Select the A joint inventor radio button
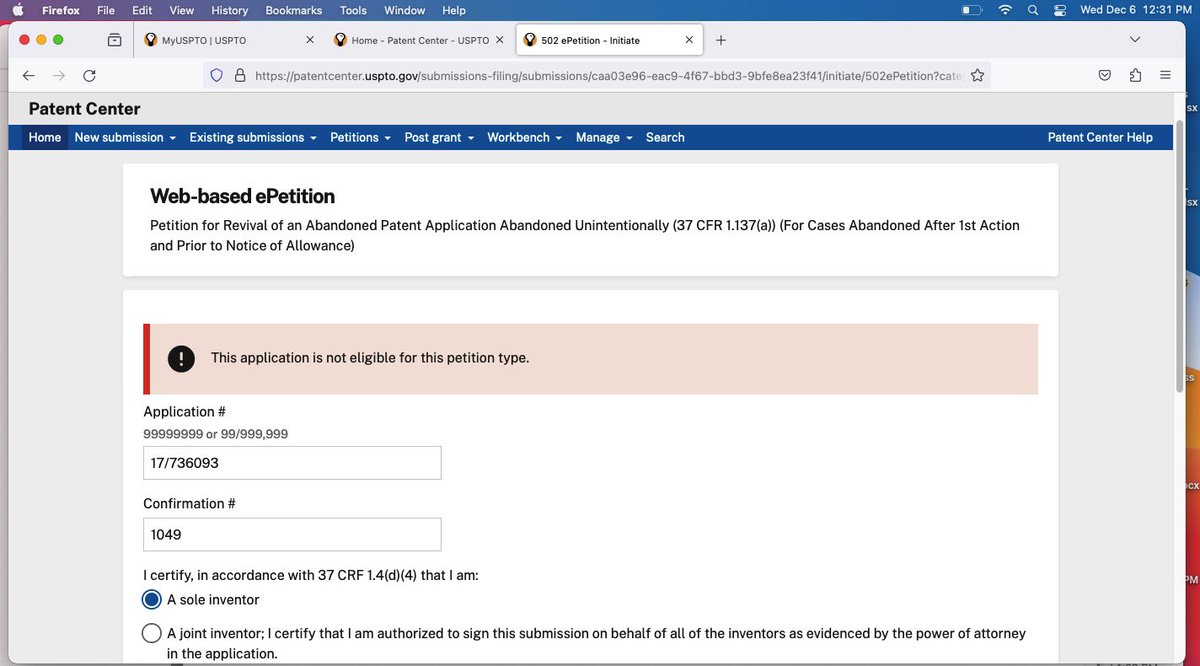Screen dimensions: 1200x666 click(152, 633)
